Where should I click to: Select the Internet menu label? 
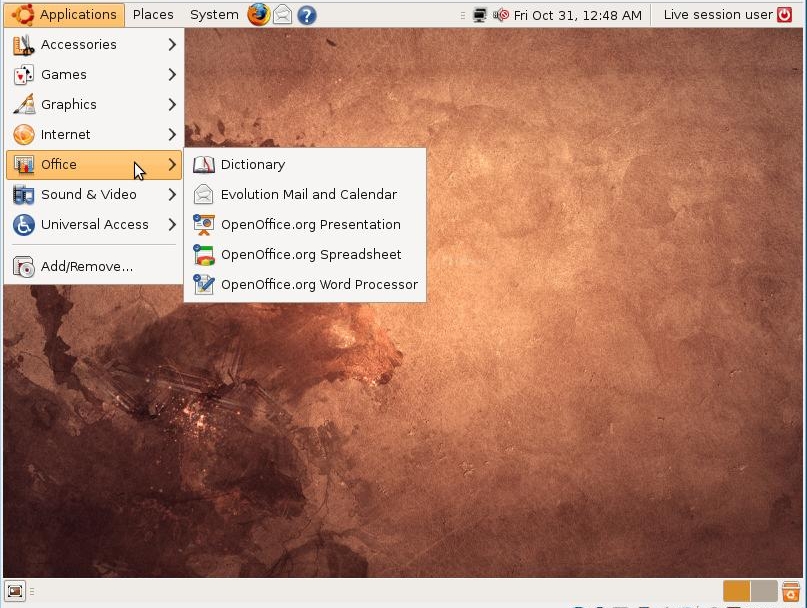(65, 135)
